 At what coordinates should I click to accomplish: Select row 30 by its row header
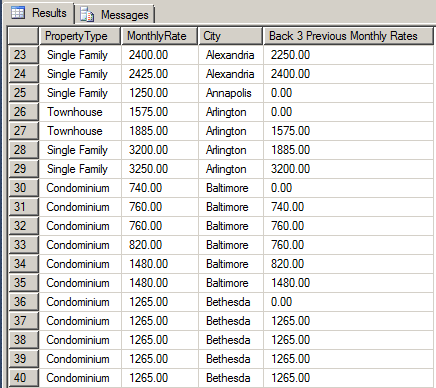[x=23, y=188]
